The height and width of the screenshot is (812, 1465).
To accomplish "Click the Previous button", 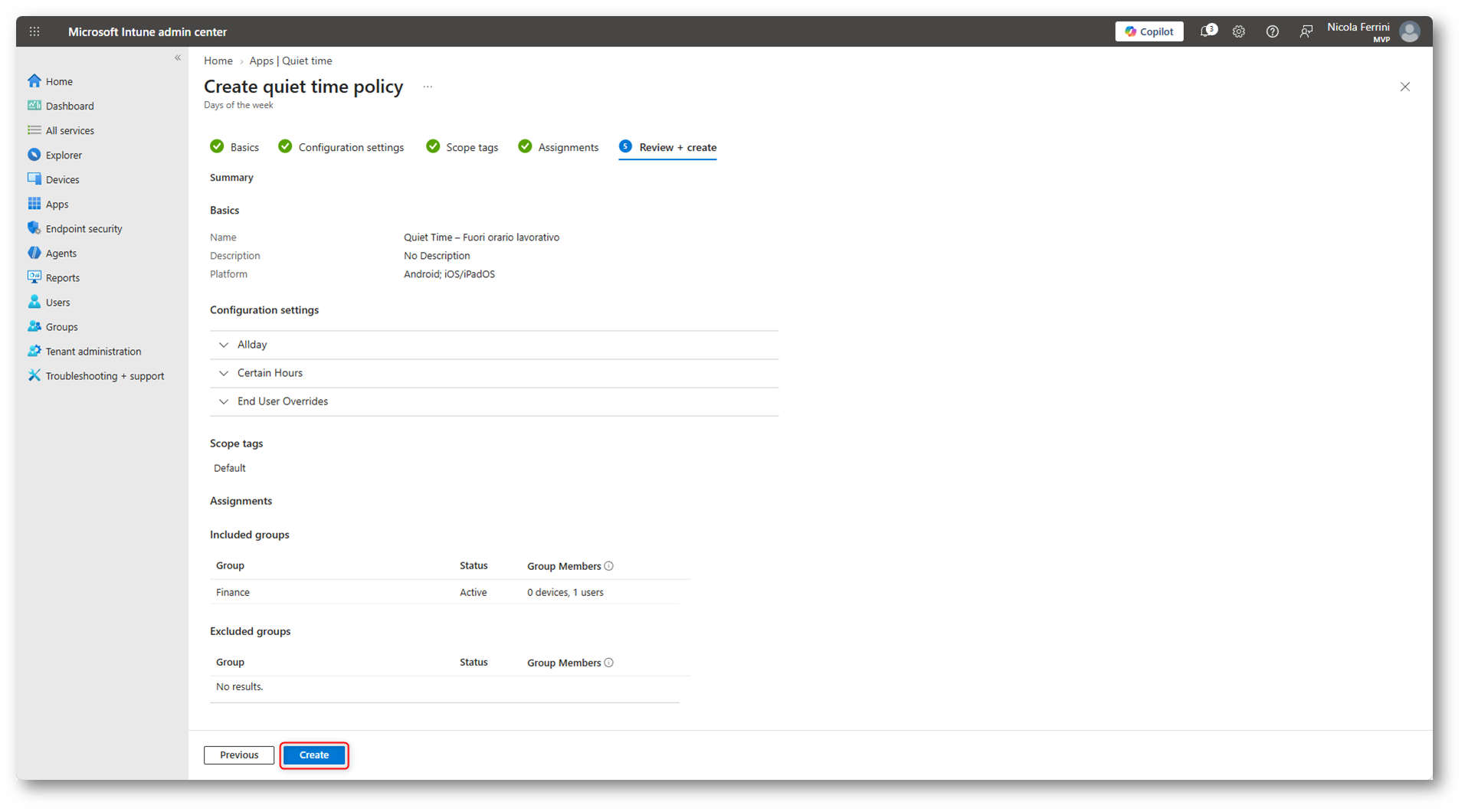I will pyautogui.click(x=239, y=755).
